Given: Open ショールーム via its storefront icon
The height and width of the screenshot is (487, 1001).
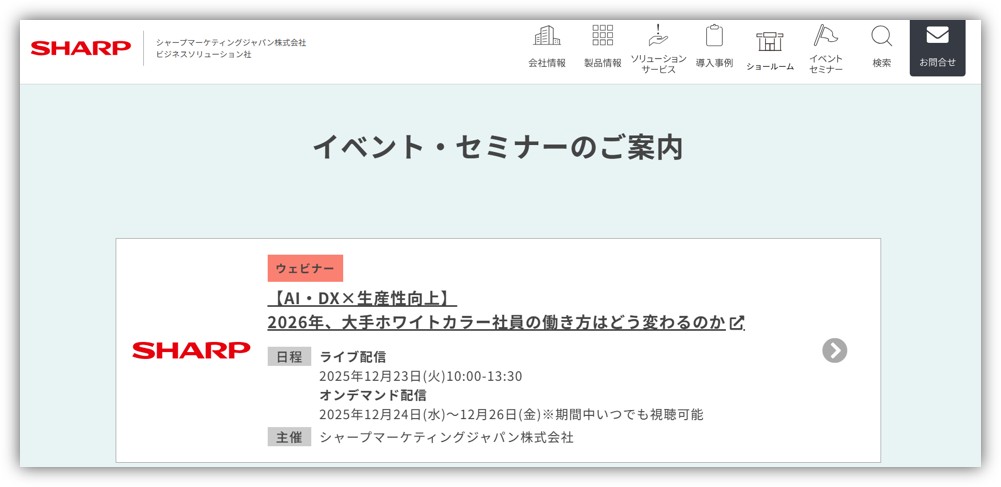Looking at the screenshot, I should (769, 41).
